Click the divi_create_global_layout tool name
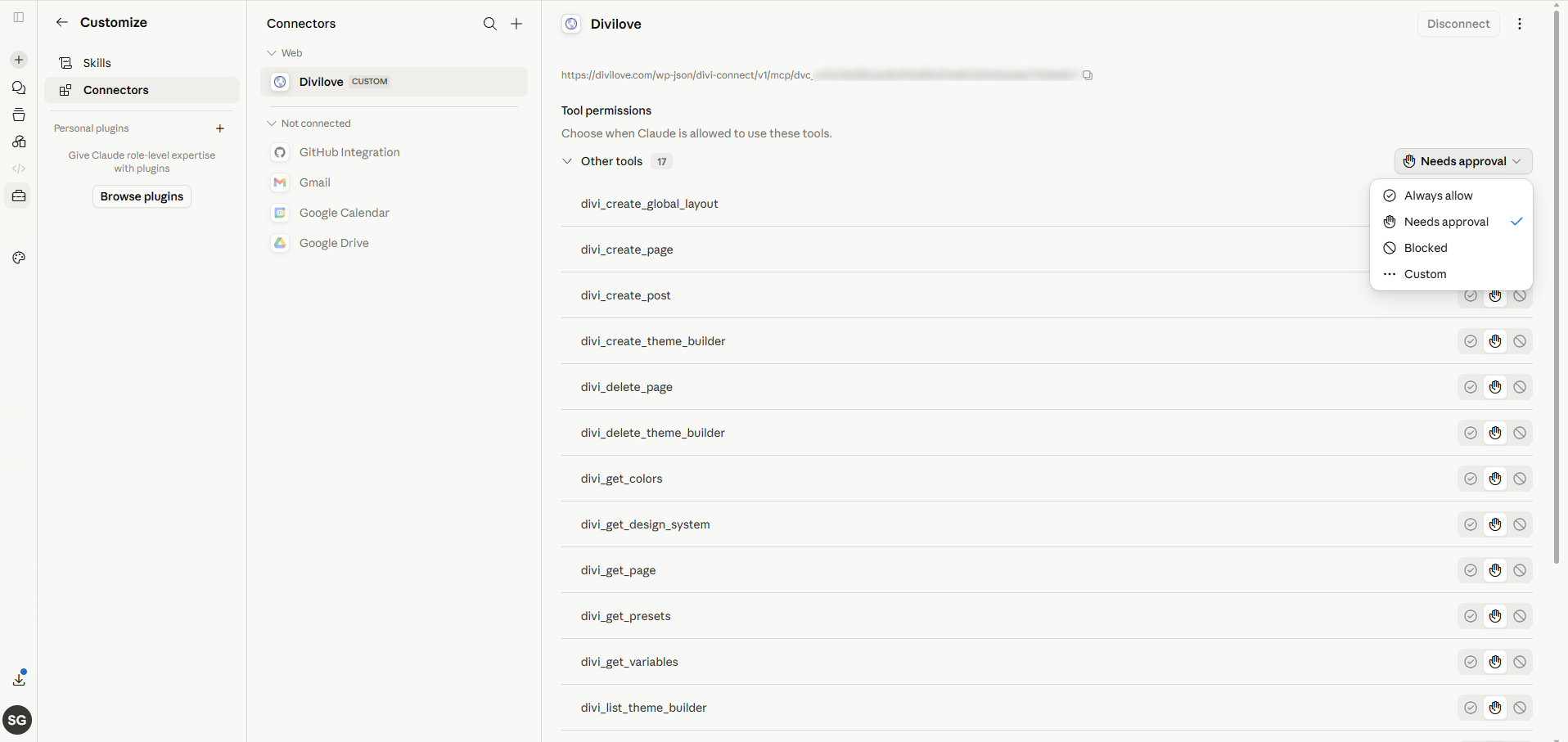Screen dimensions: 1568x742 pyautogui.click(x=649, y=204)
